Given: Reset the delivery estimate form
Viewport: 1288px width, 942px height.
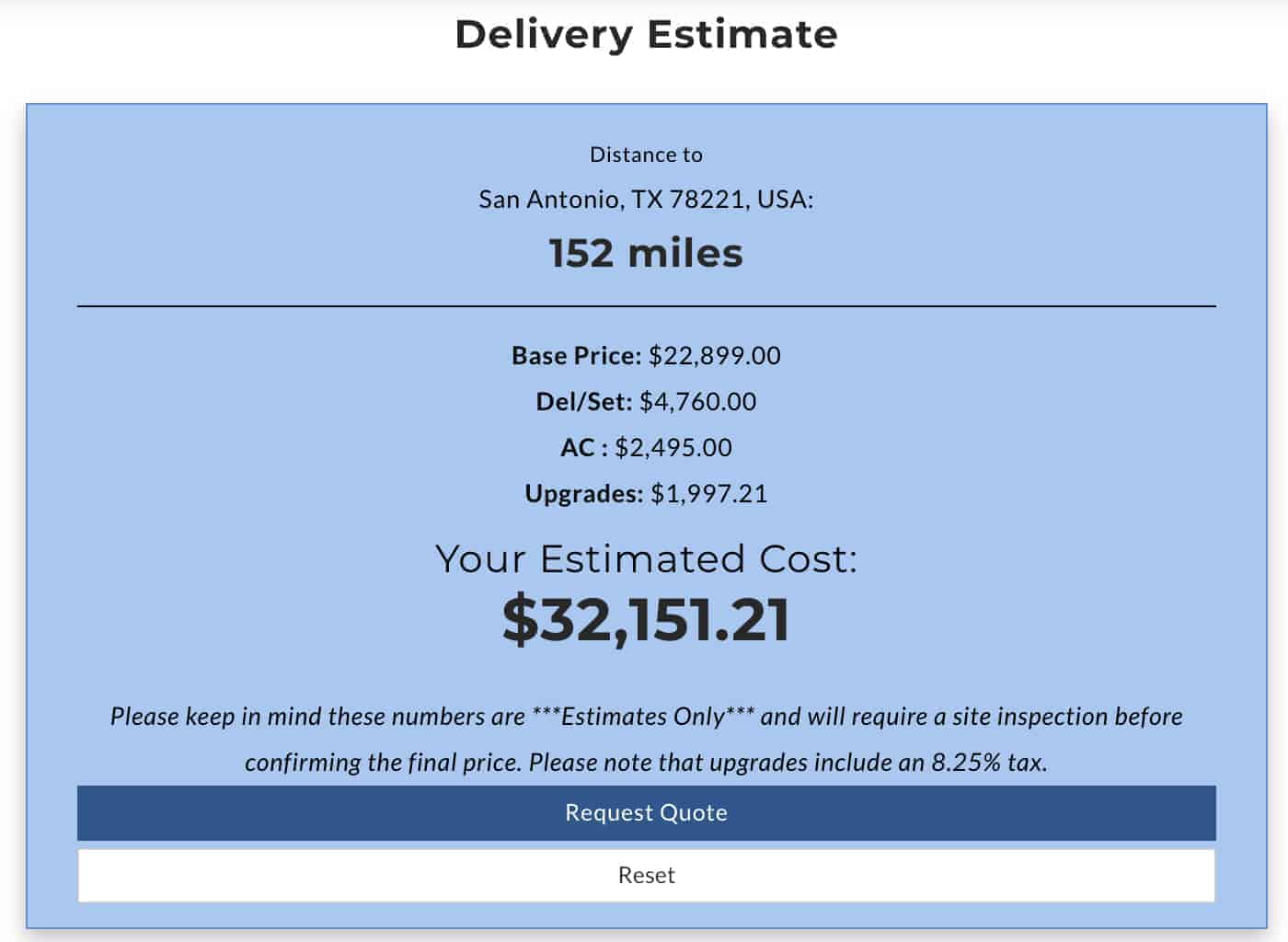Looking at the screenshot, I should pos(646,875).
